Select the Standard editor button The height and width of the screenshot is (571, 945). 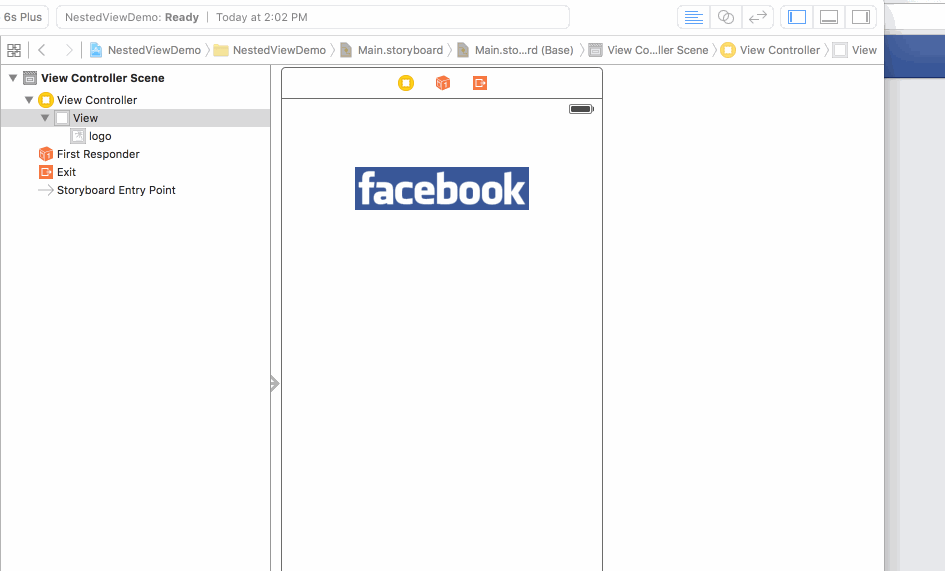(x=693, y=17)
